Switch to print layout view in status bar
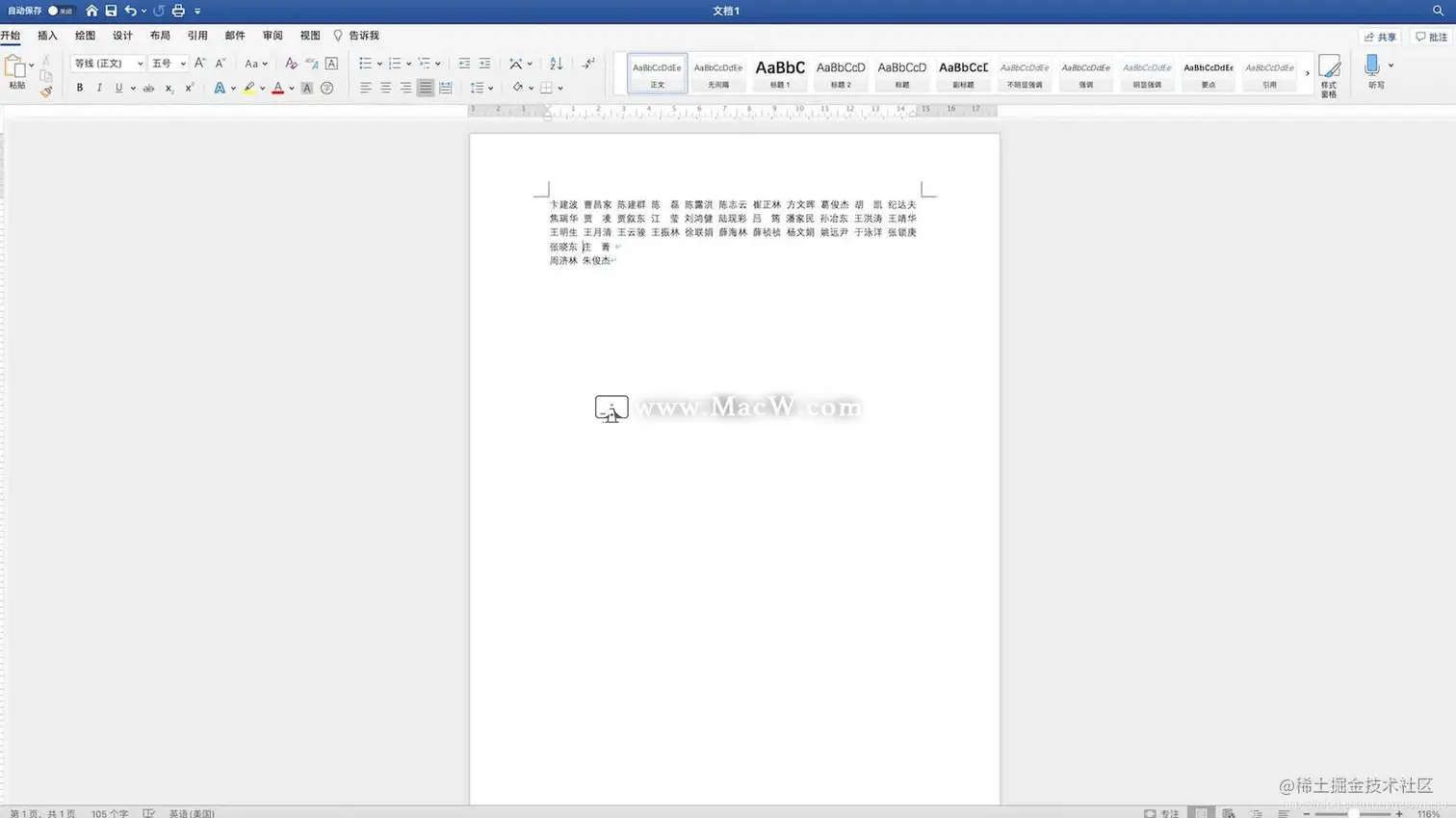 (x=1201, y=813)
